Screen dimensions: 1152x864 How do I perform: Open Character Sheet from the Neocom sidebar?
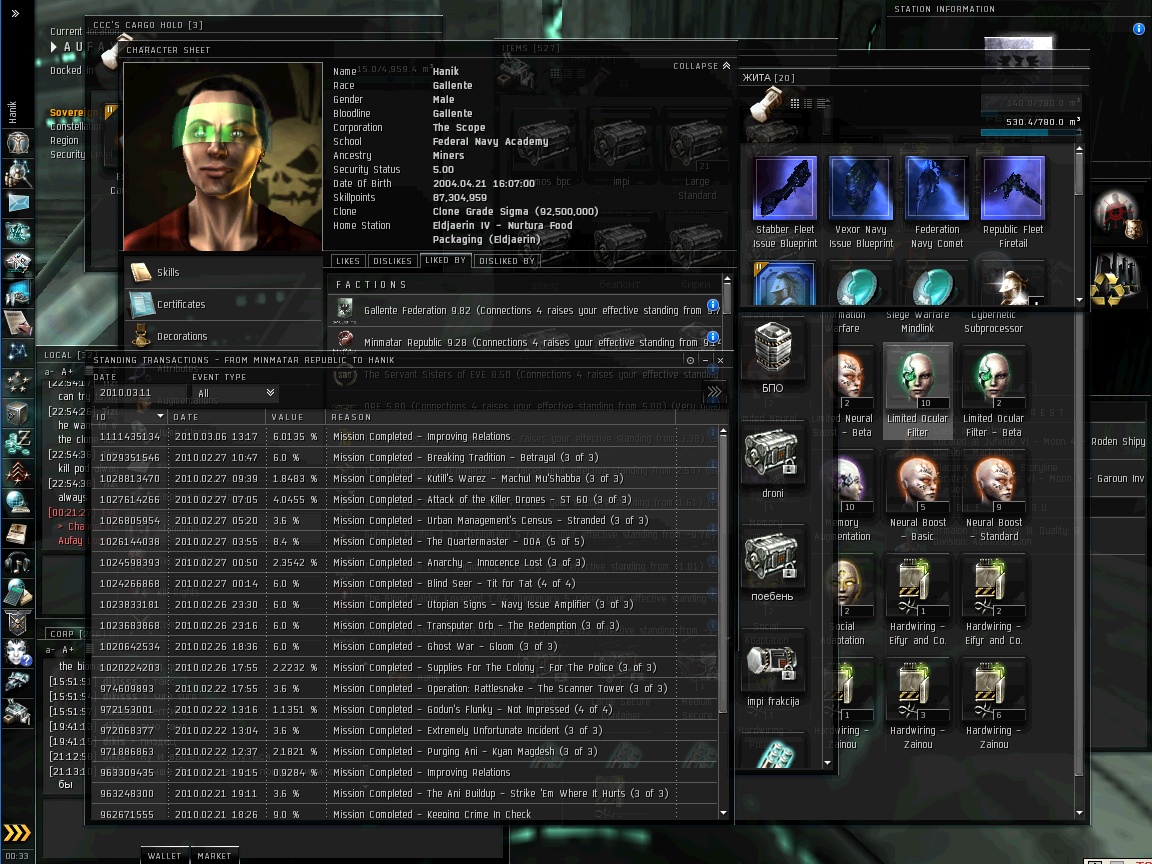18,143
